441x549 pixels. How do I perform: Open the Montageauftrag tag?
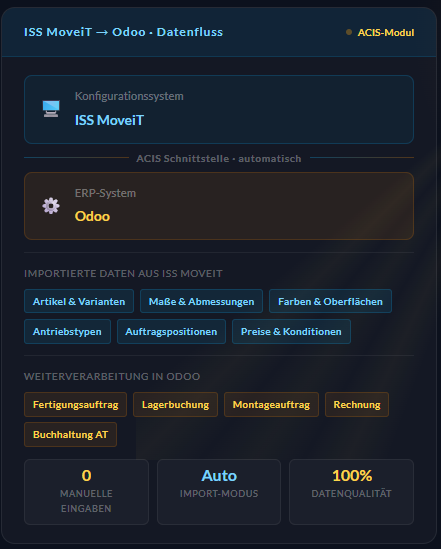tap(271, 404)
